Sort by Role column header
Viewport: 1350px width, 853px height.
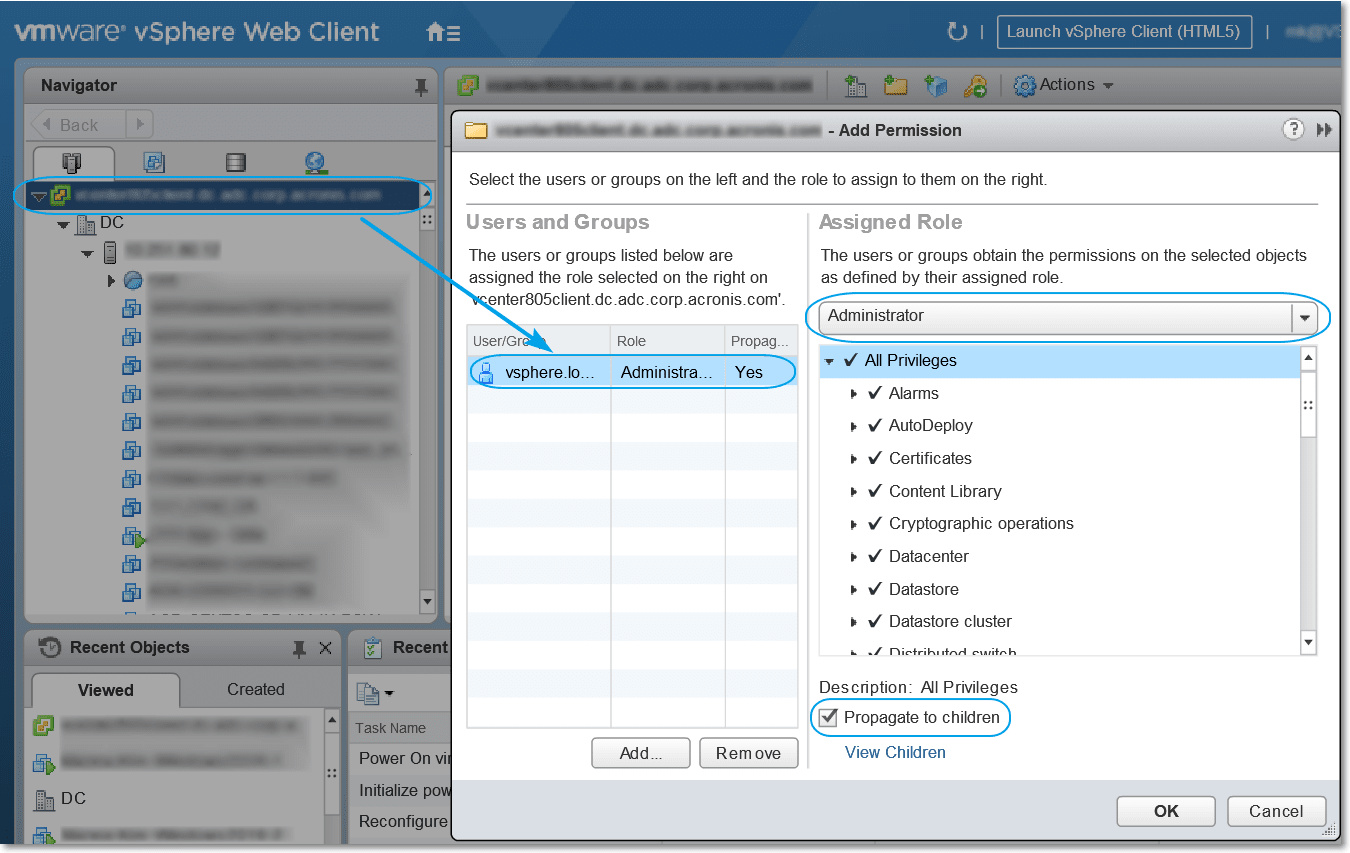pyautogui.click(x=667, y=341)
